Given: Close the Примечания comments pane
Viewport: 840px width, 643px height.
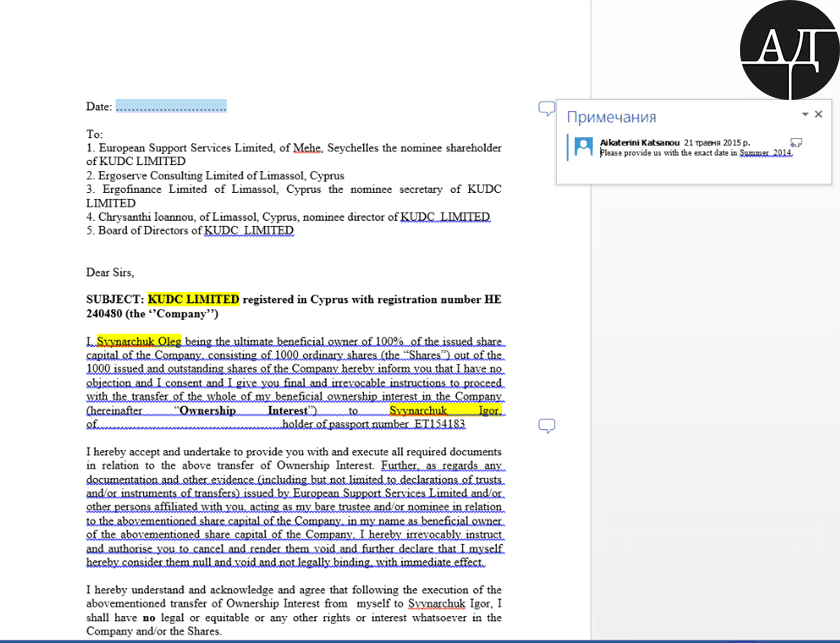Looking at the screenshot, I should point(819,115).
